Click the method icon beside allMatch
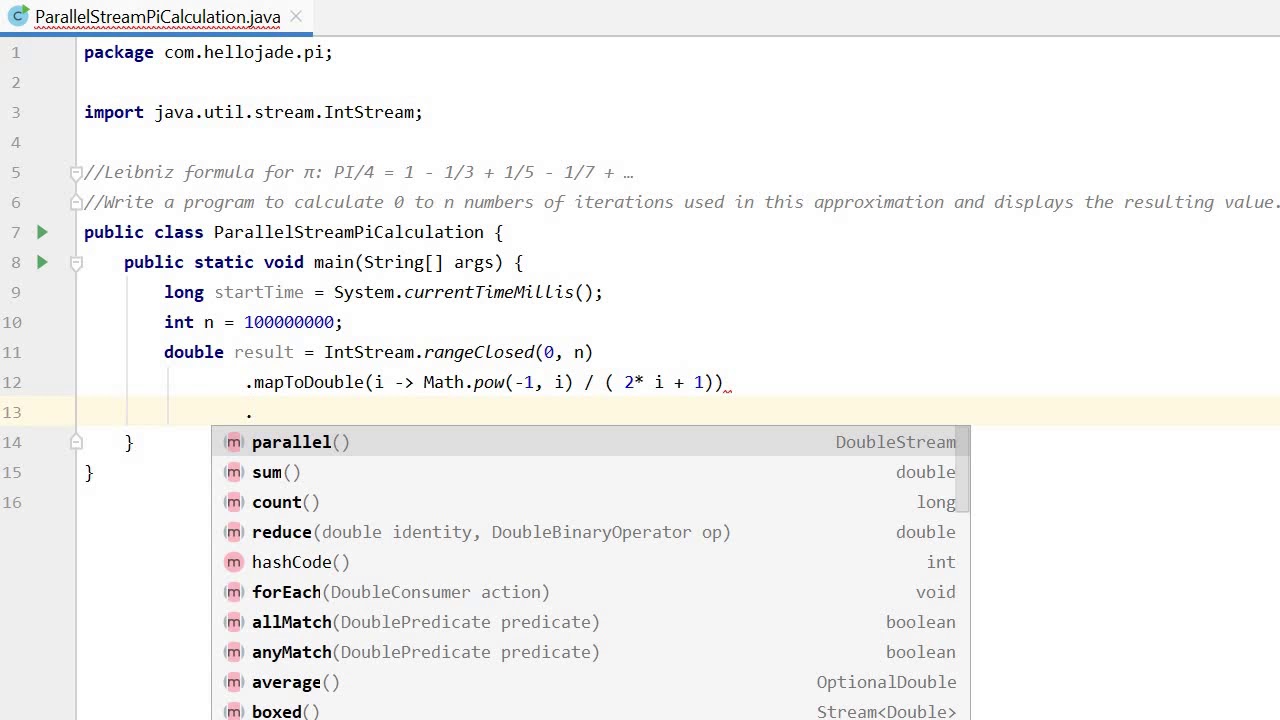This screenshot has width=1280, height=720. [234, 622]
